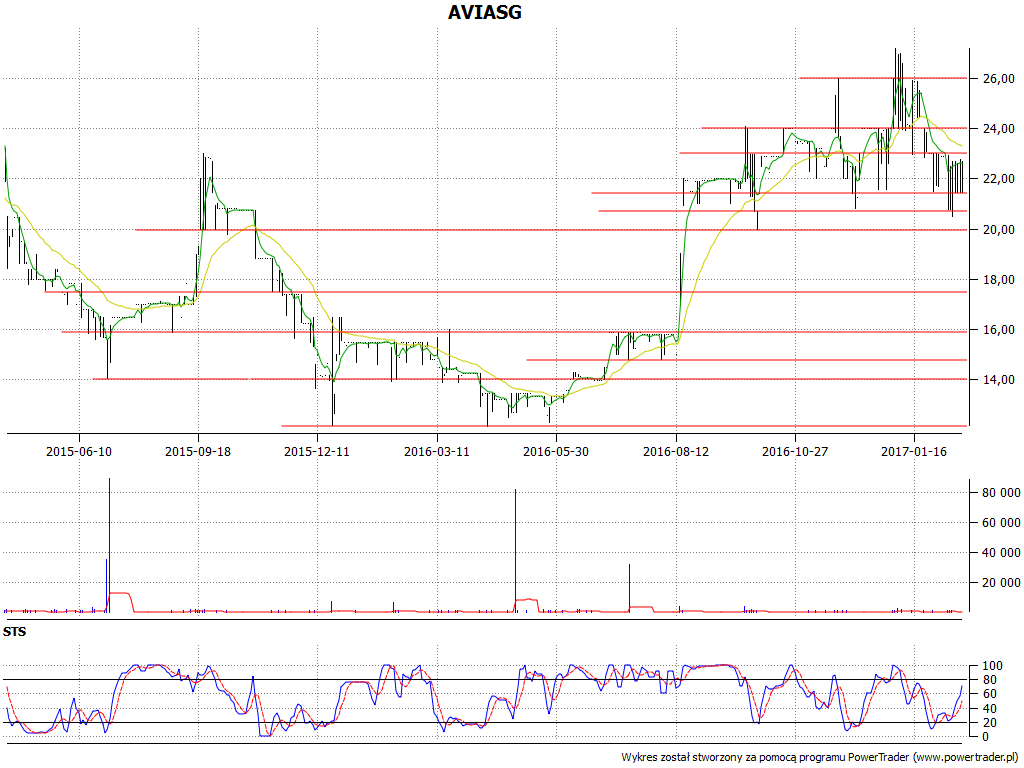The width and height of the screenshot is (1024, 768).
Task: Click the volume spike near July 2016
Action: point(630,588)
